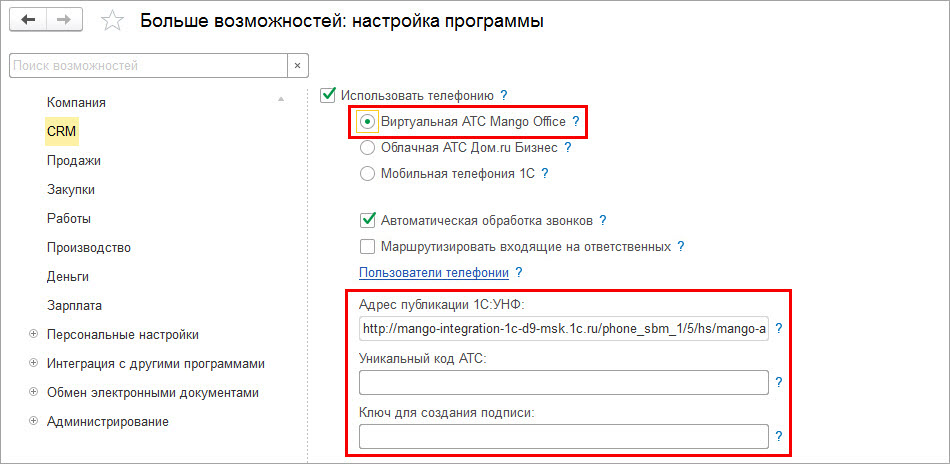Enable Маршрутизировать входящие на ответственных checkbox
950x464 pixels.
click(368, 246)
